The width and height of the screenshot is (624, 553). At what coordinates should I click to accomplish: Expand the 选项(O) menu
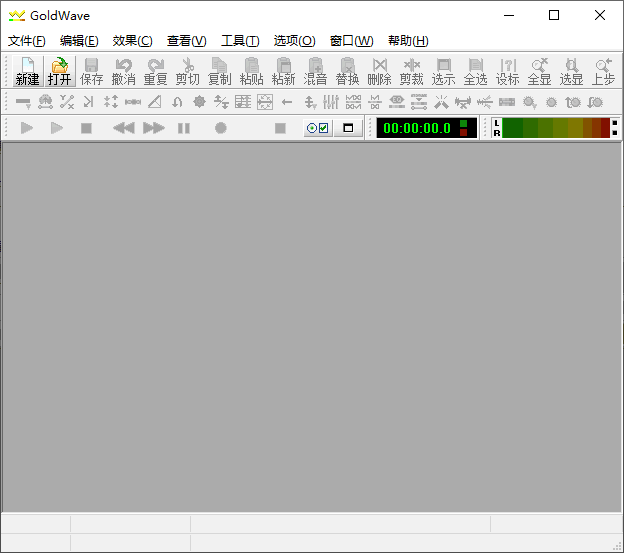coord(294,41)
